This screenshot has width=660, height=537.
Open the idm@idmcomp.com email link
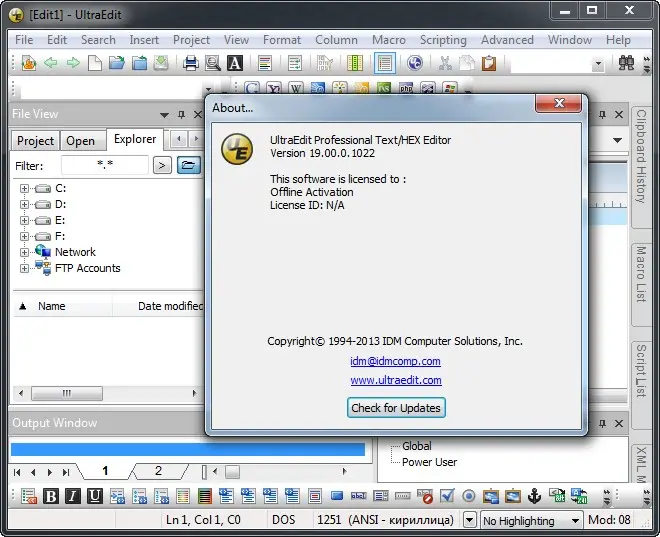click(x=395, y=362)
